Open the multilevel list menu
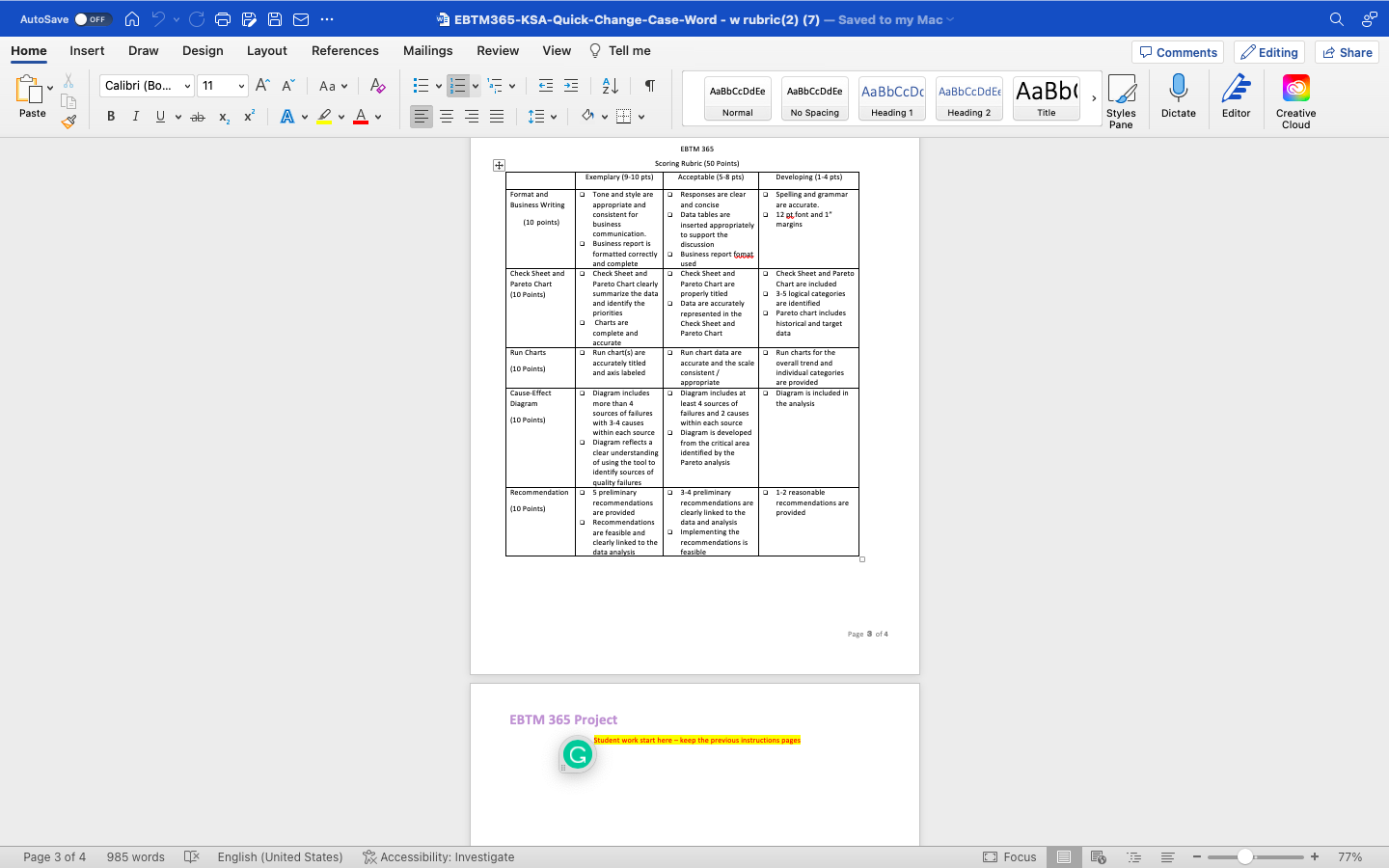 click(x=502, y=86)
